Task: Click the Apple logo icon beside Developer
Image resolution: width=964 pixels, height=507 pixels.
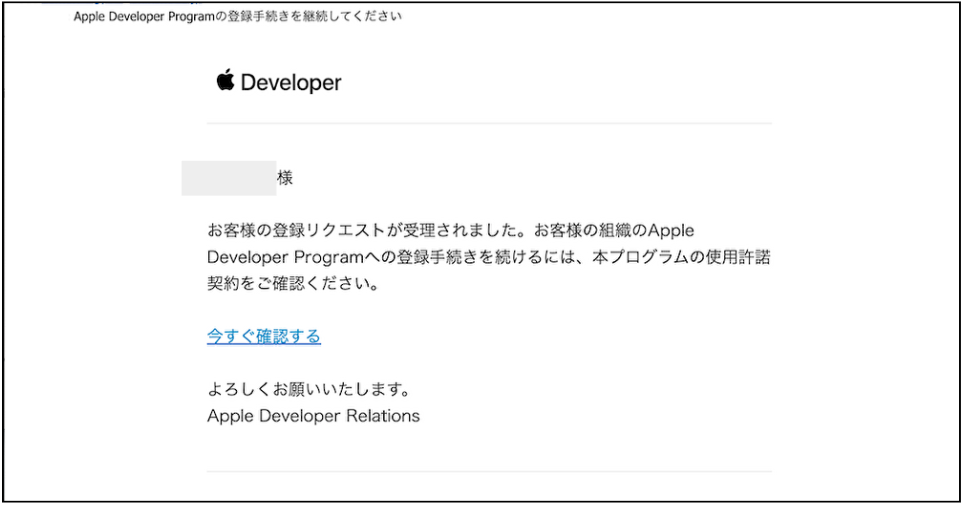Action: pos(225,81)
